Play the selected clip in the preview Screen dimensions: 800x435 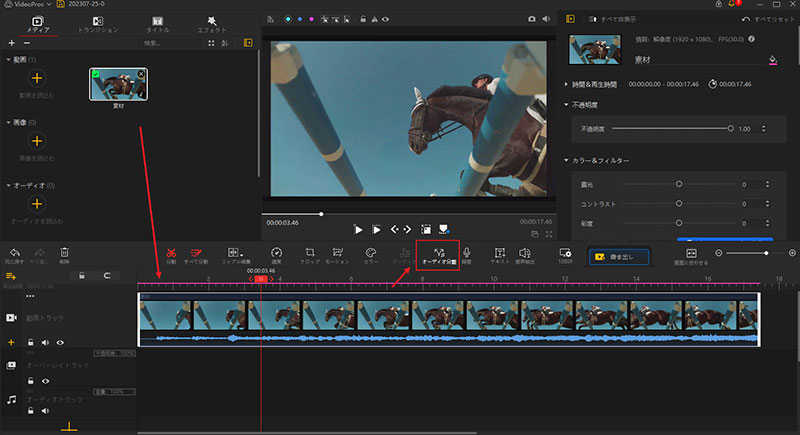tap(377, 229)
